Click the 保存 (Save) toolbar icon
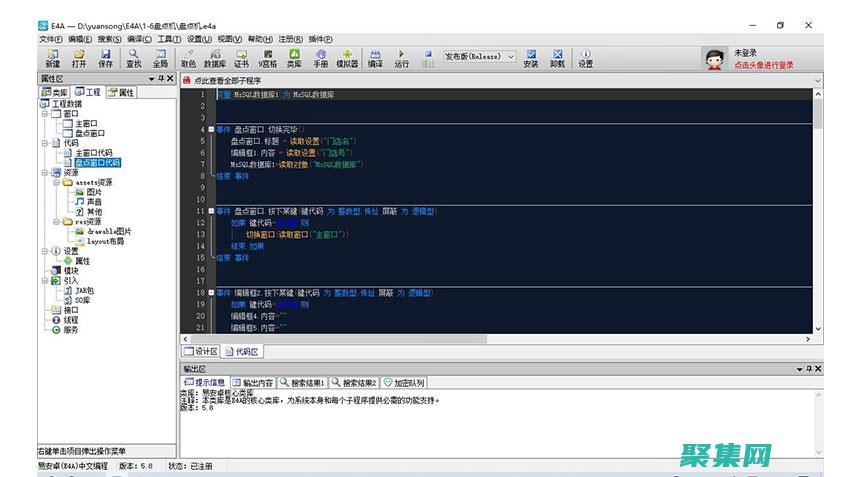 [106, 58]
